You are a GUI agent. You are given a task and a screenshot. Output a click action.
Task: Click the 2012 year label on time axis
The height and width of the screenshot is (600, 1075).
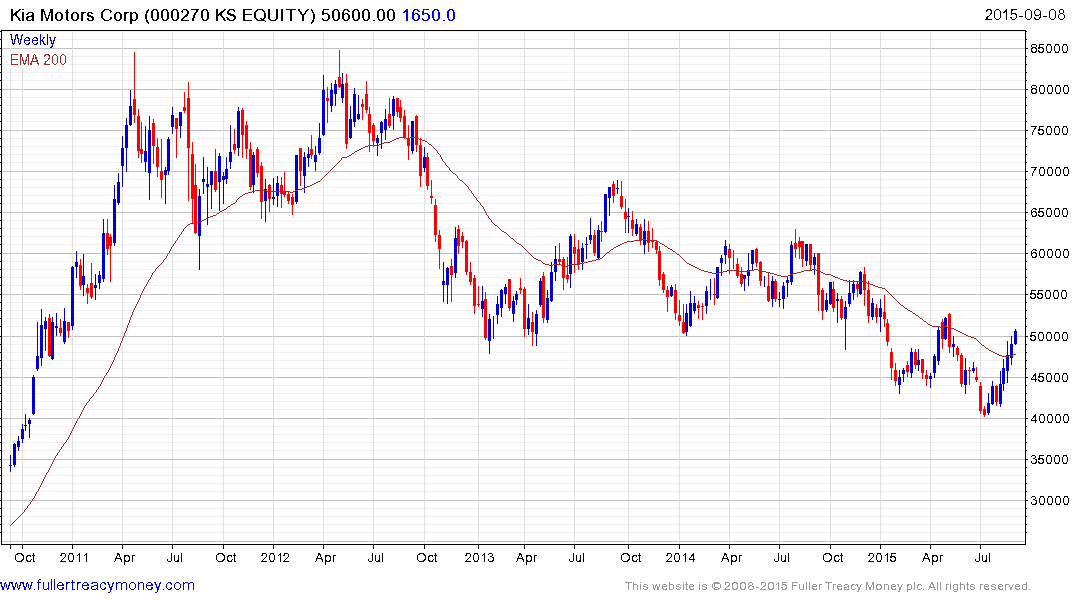(275, 557)
